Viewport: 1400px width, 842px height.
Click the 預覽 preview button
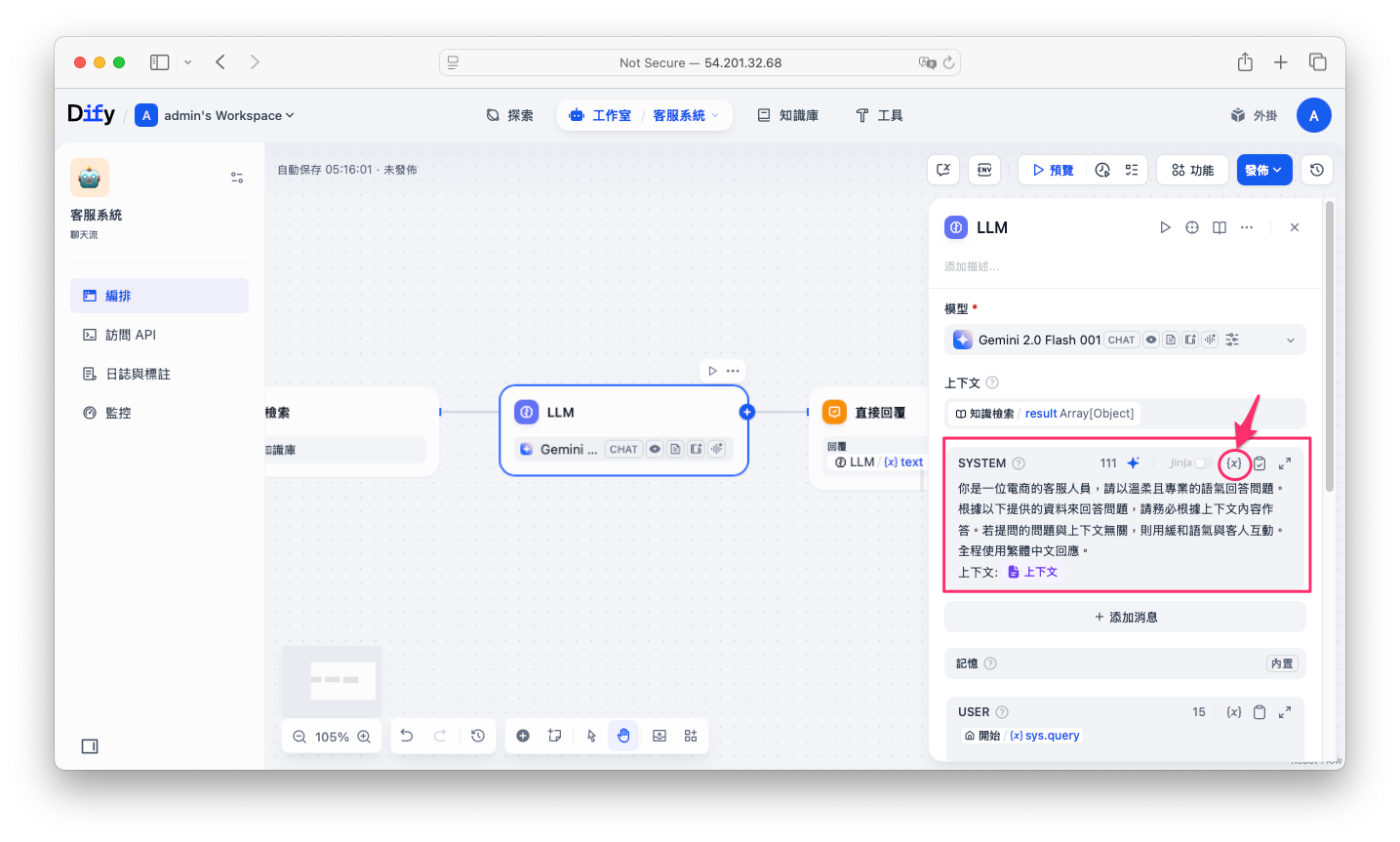point(1053,170)
